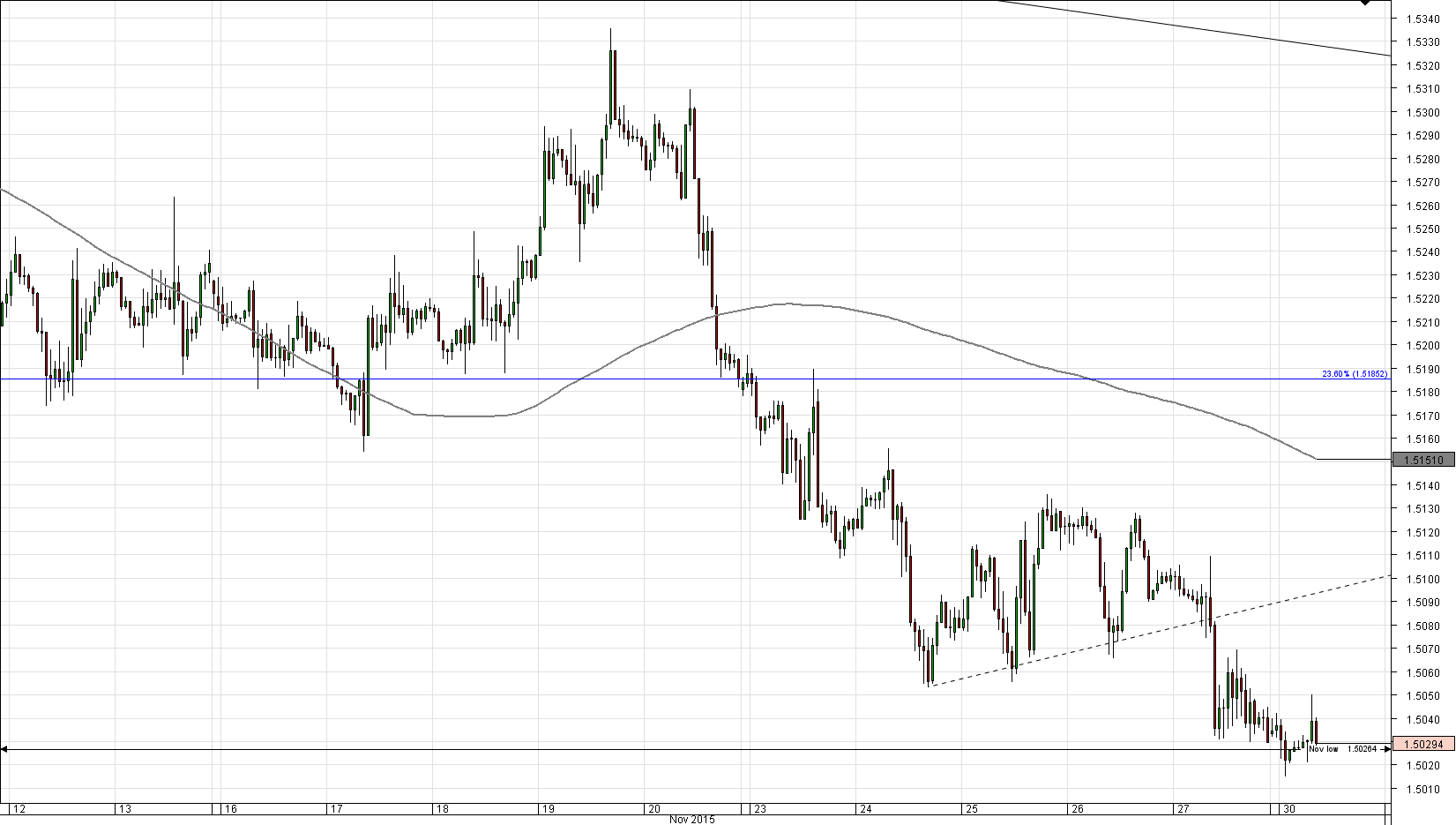Click the 23.60% (1.51852) Fibonacci label
The image size is (1456, 825).
click(1355, 374)
